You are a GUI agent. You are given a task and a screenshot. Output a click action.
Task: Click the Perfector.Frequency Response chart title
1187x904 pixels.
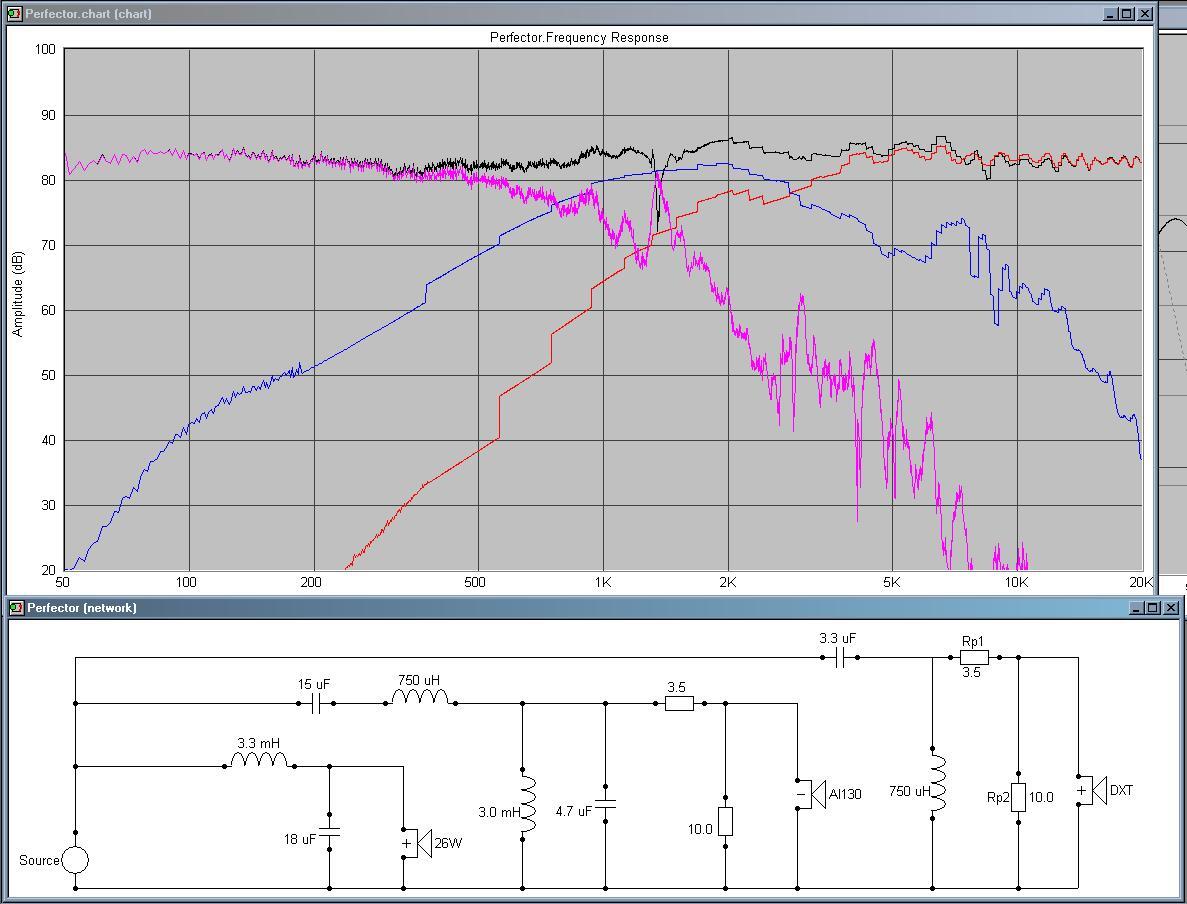tap(579, 38)
